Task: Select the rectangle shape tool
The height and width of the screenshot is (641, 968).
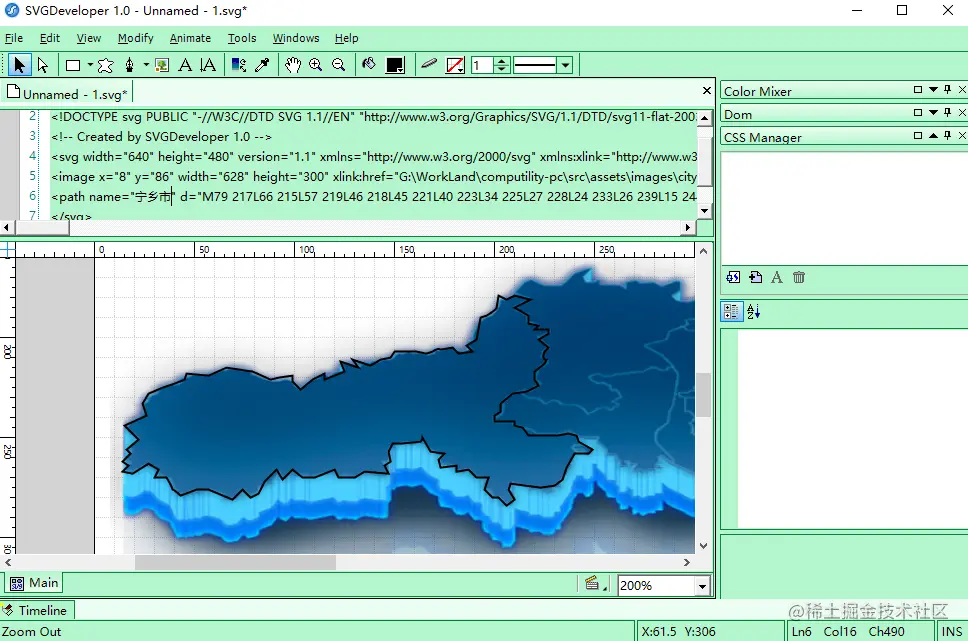Action: coord(73,65)
